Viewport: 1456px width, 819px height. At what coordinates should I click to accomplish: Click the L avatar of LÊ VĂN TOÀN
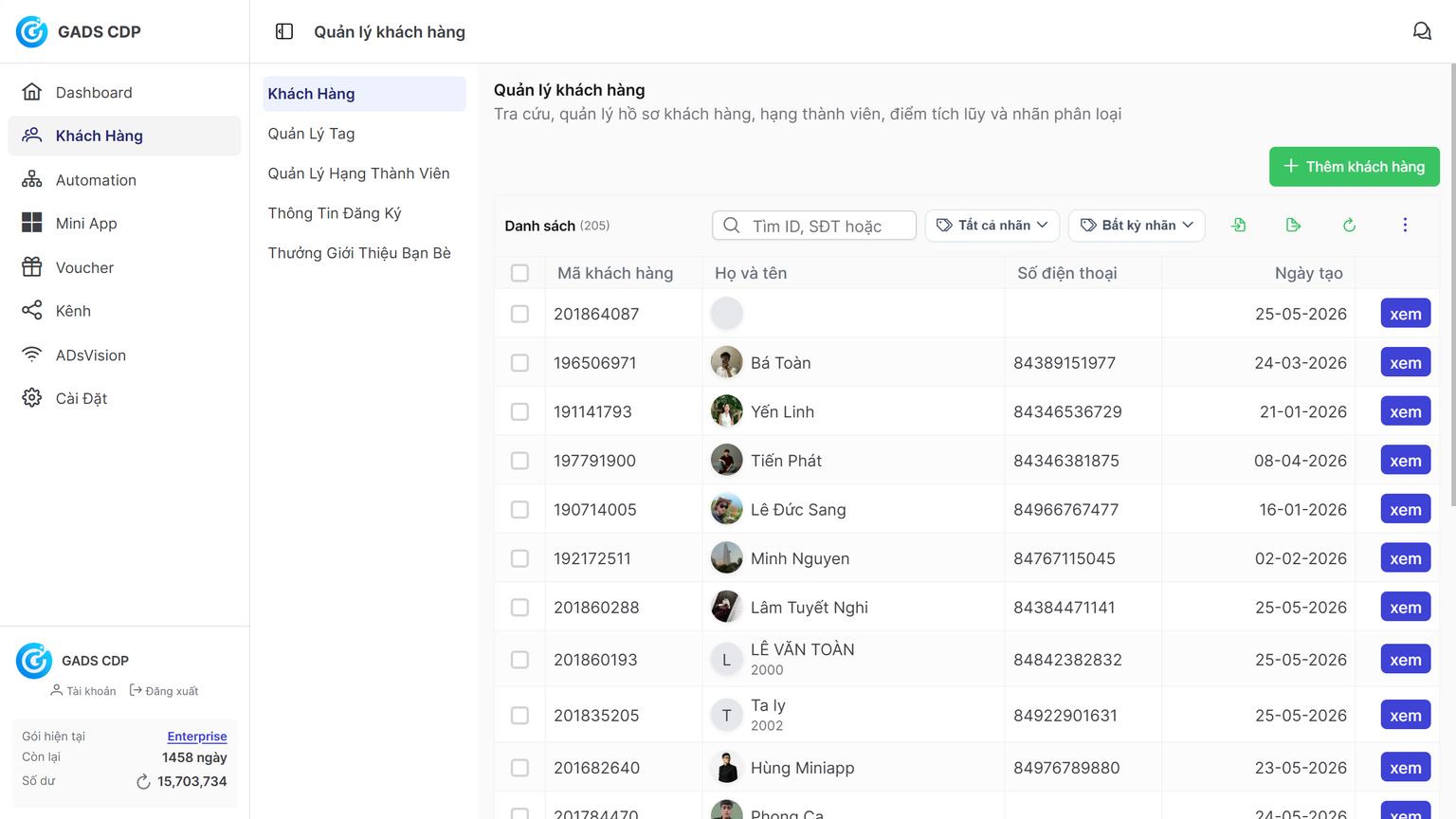(727, 660)
